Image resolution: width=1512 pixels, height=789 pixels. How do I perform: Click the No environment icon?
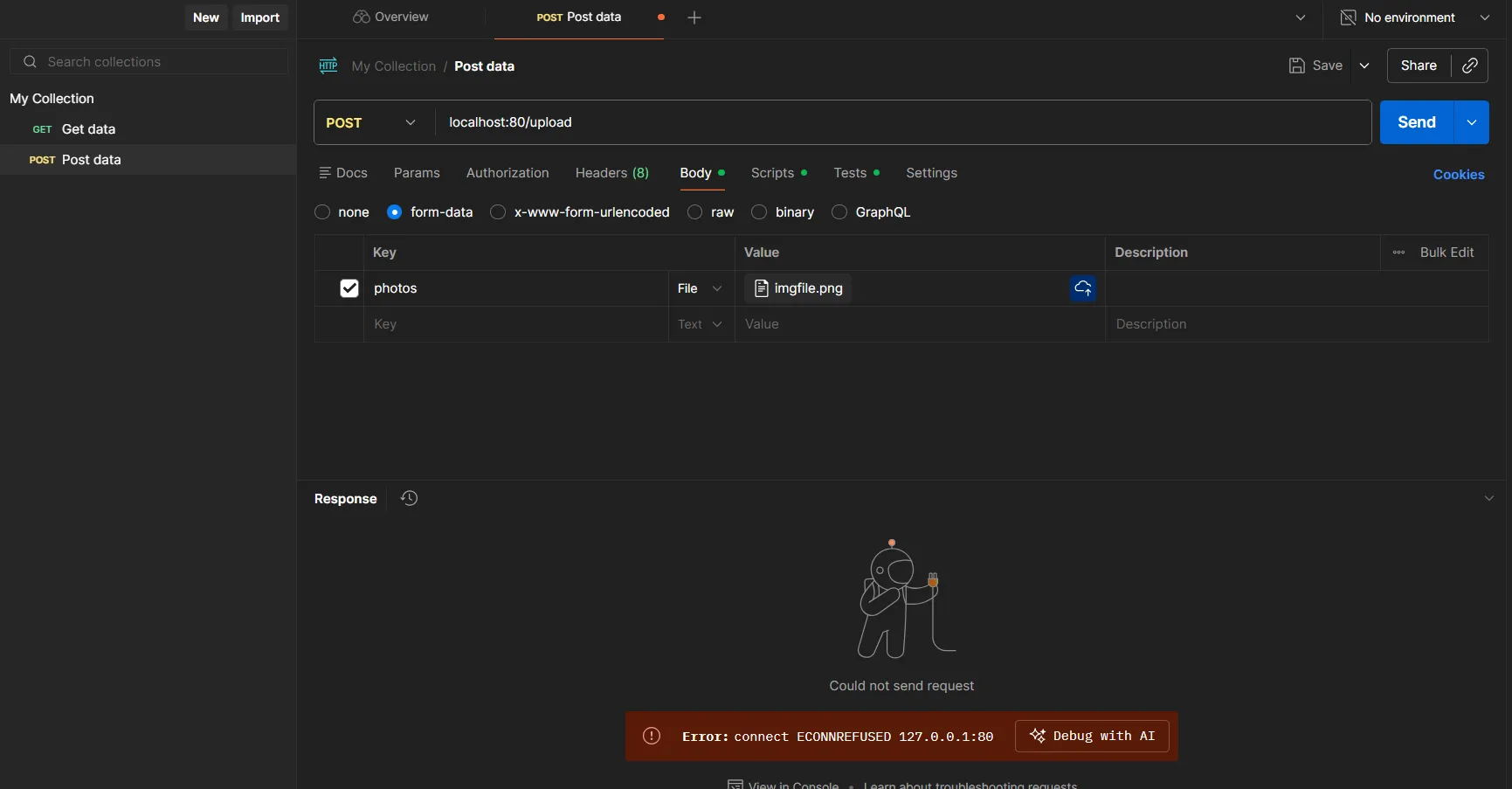coord(1349,17)
